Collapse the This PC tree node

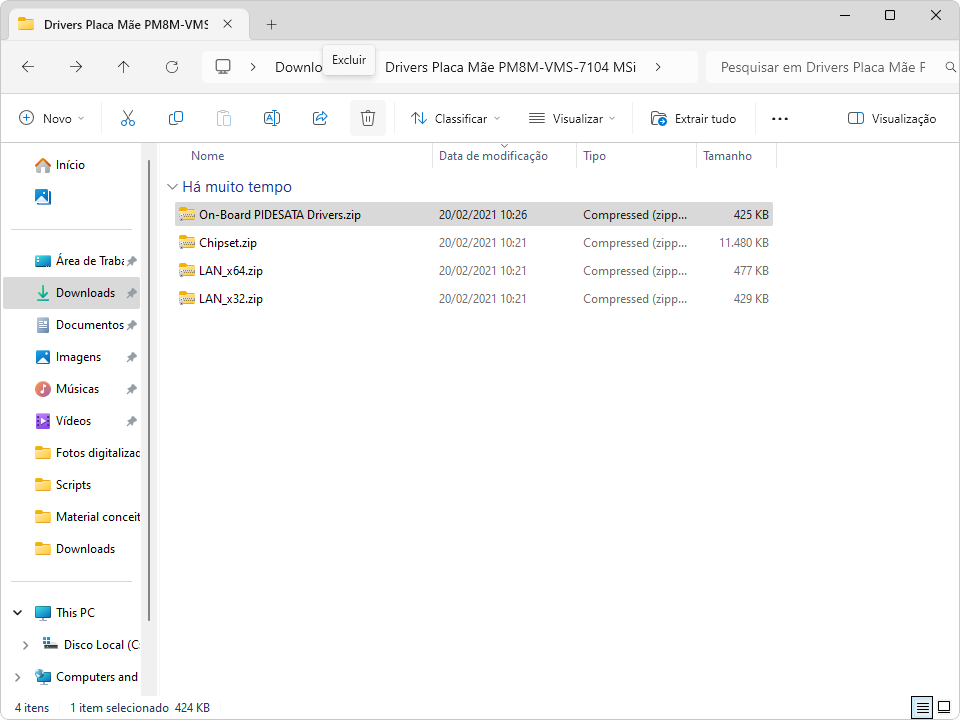click(18, 613)
